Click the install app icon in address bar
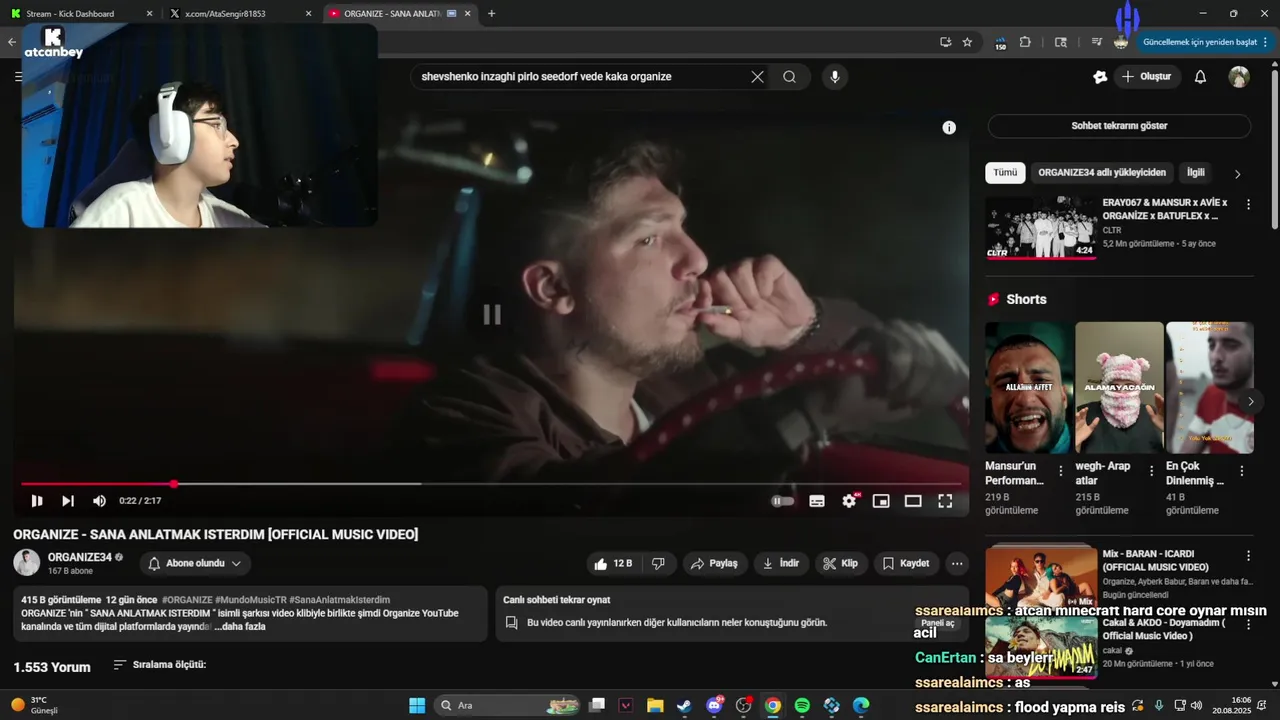The image size is (1280, 720). click(945, 42)
